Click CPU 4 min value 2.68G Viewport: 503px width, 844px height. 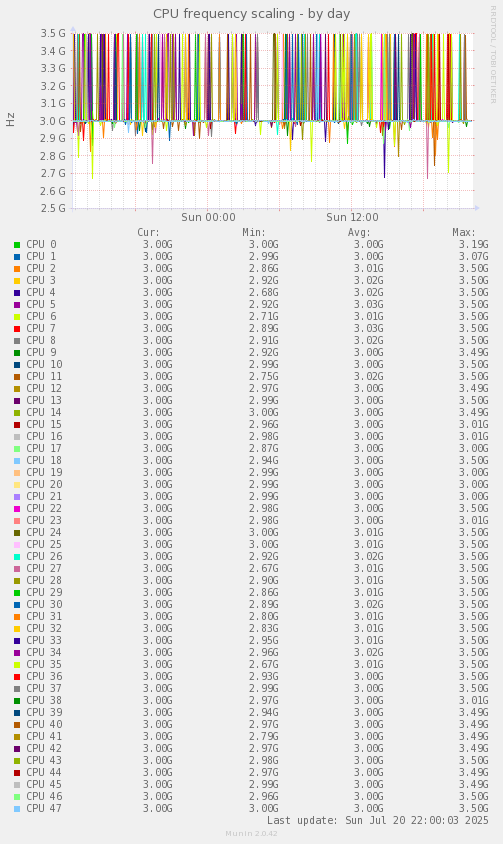(263, 293)
